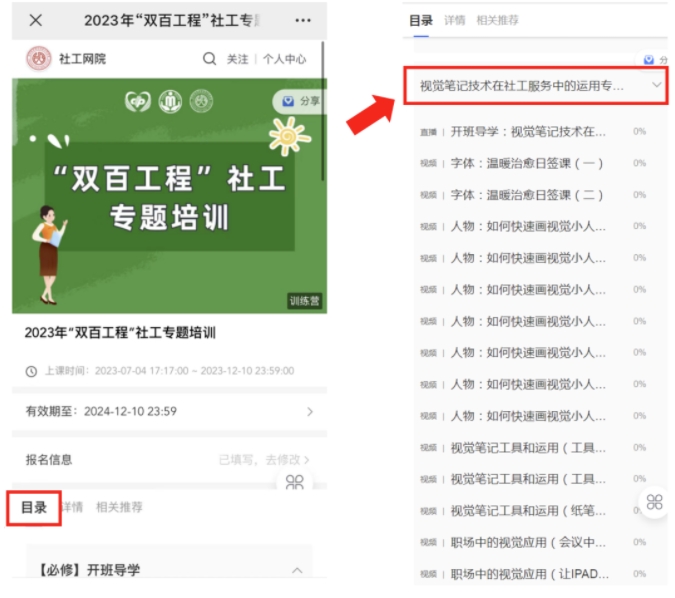
Task: Tap the search magnifier icon
Action: click(209, 59)
